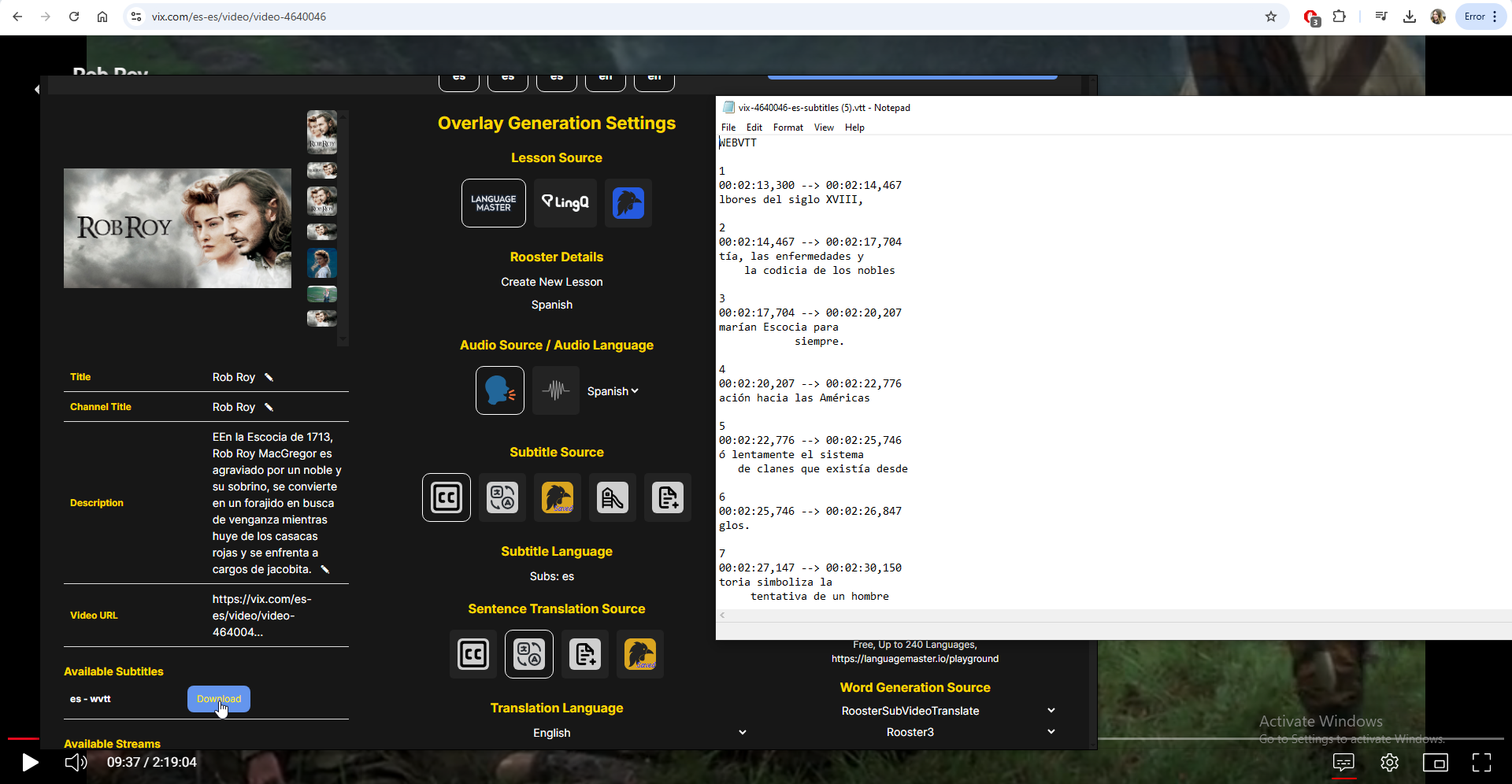Click the red ad-blocker extension icon
This screenshot has width=1512, height=784.
1310,17
